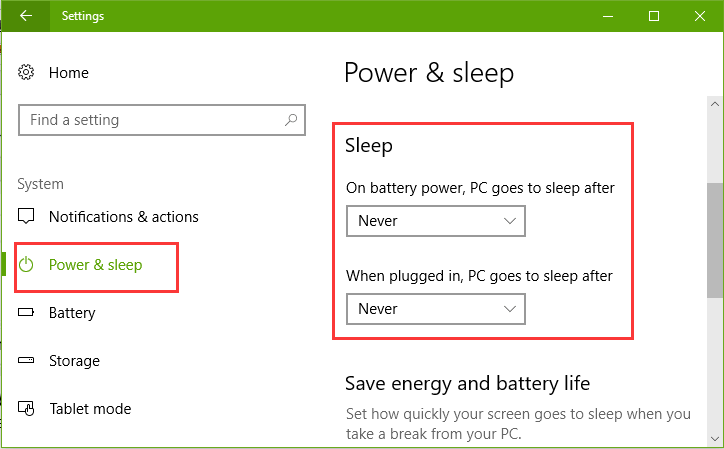The width and height of the screenshot is (724, 449).
Task: Click the vertical scrollbar thumb
Action: pos(714,240)
